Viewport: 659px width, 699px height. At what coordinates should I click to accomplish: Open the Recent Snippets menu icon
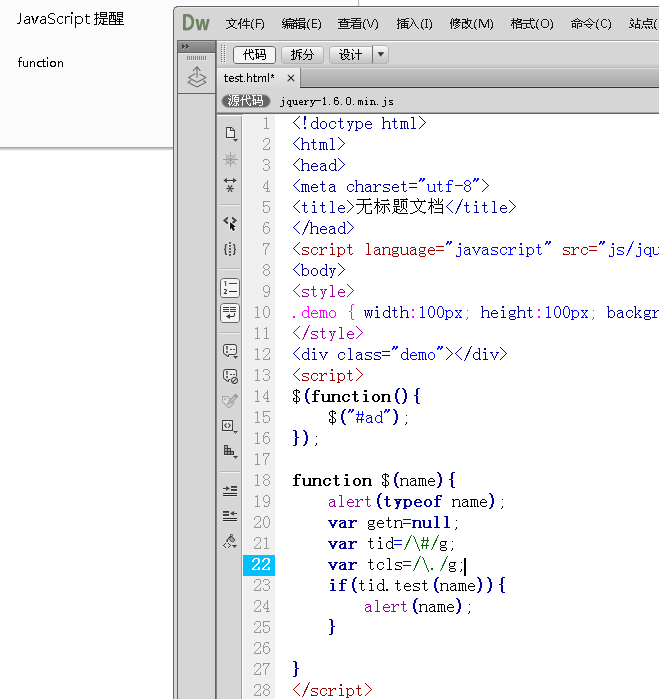pyautogui.click(x=230, y=426)
